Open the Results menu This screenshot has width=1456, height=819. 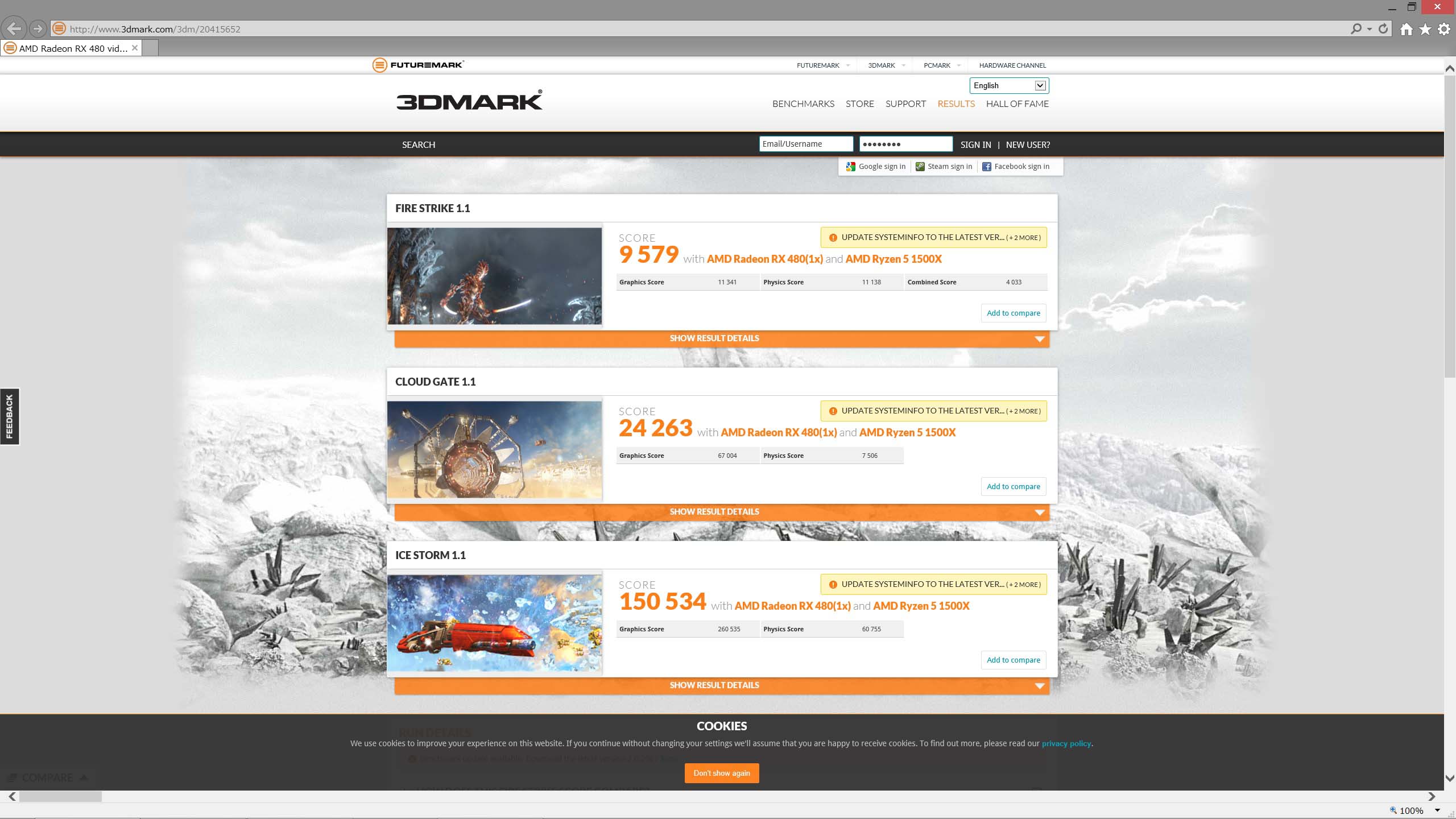pos(956,104)
